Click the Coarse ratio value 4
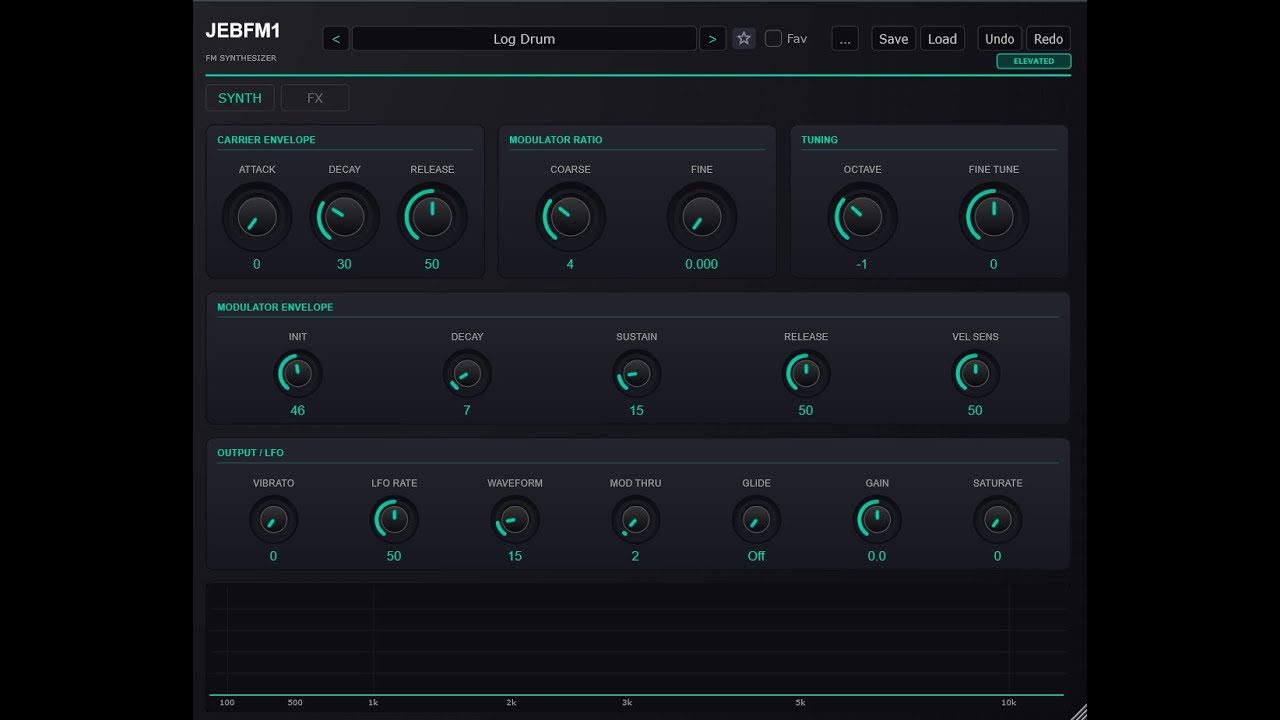Image resolution: width=1280 pixels, height=720 pixels. tap(570, 264)
